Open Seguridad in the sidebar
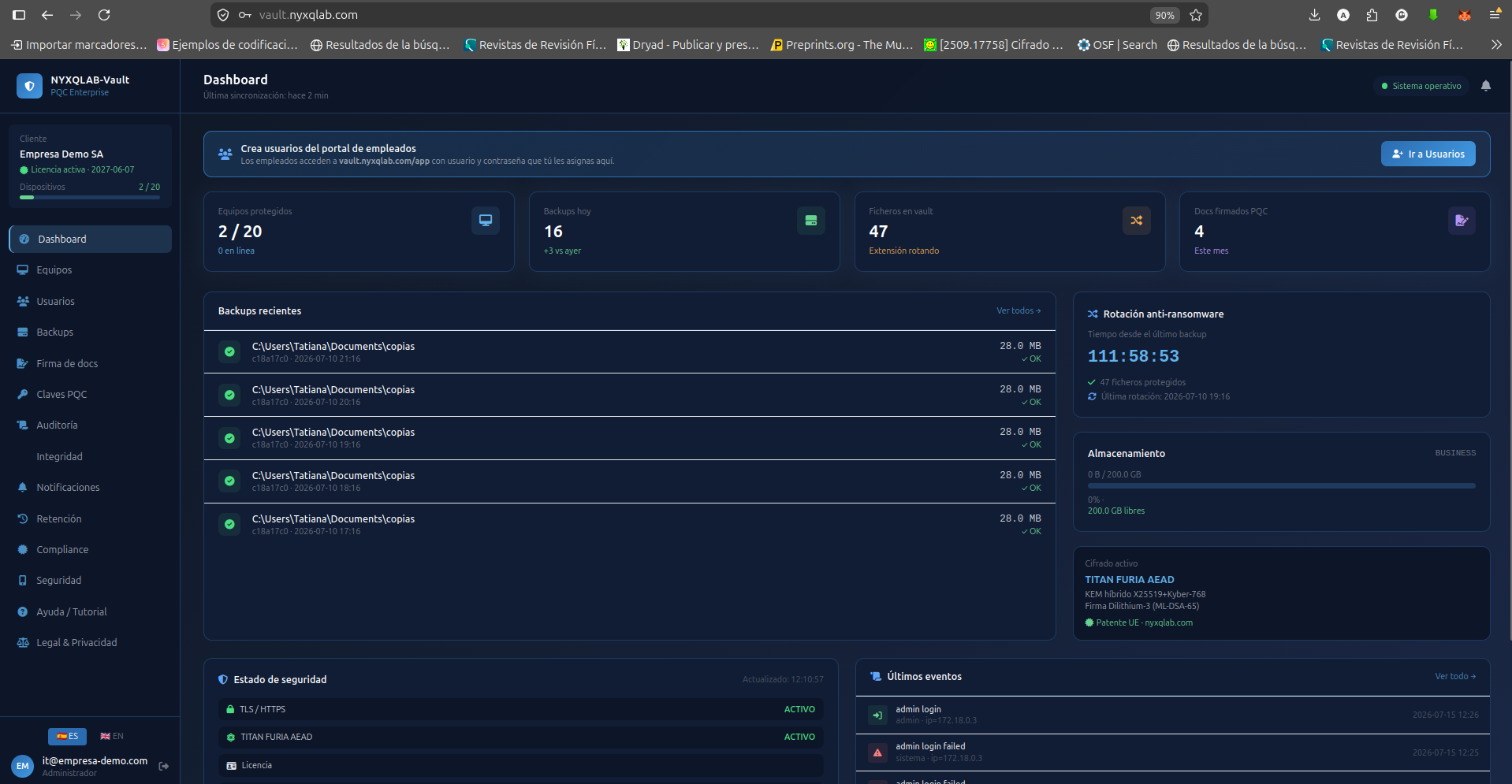Image resolution: width=1512 pixels, height=784 pixels. (91, 580)
